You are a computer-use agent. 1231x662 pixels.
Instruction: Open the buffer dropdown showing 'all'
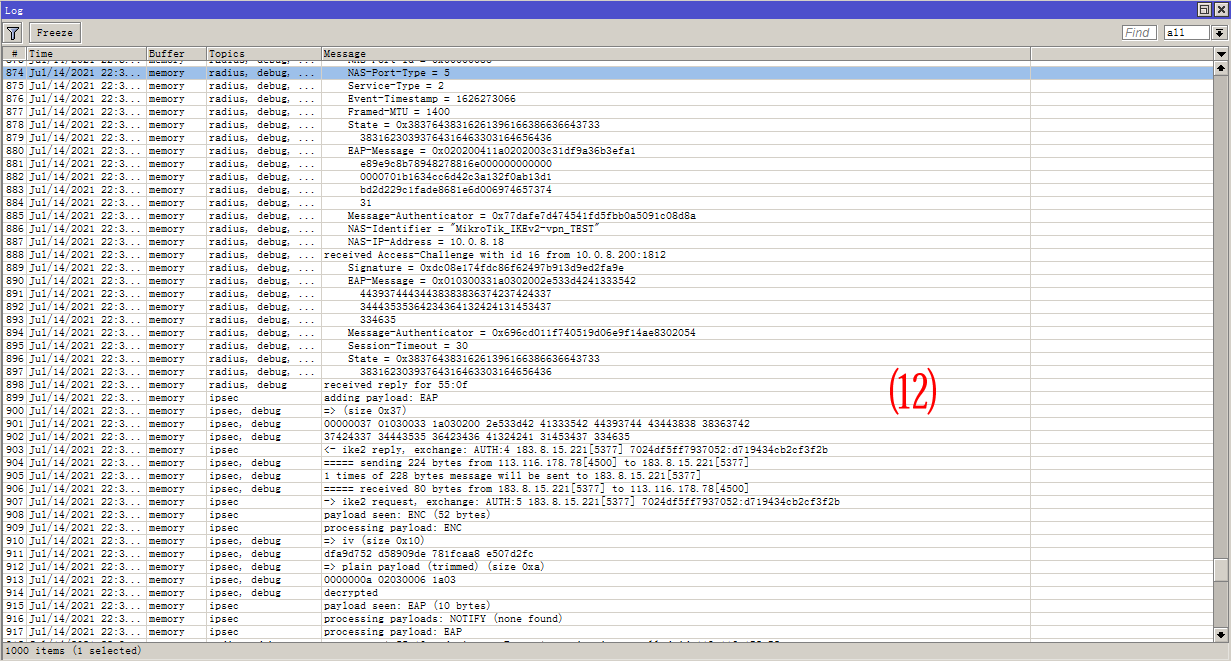(x=1220, y=32)
